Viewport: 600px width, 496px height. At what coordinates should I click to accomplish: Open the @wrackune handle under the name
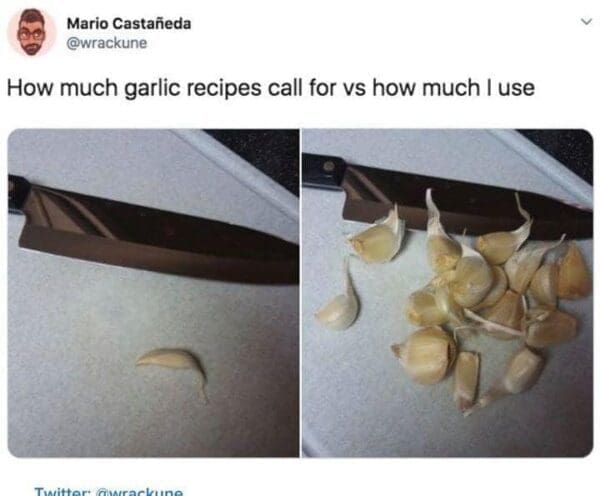point(107,42)
